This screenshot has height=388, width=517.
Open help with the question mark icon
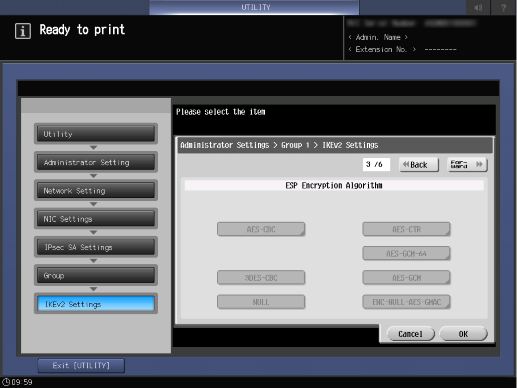(x=503, y=7)
